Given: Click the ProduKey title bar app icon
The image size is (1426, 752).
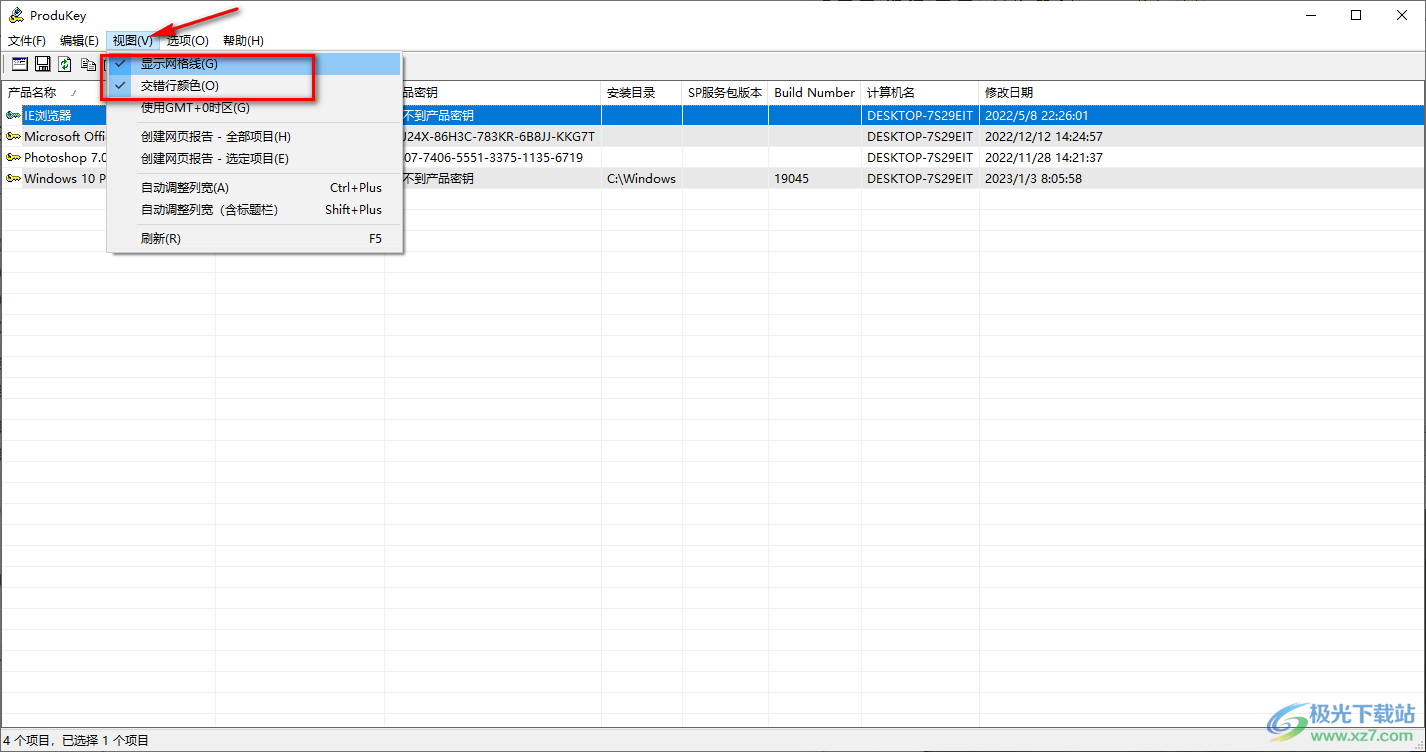Looking at the screenshot, I should (16, 16).
